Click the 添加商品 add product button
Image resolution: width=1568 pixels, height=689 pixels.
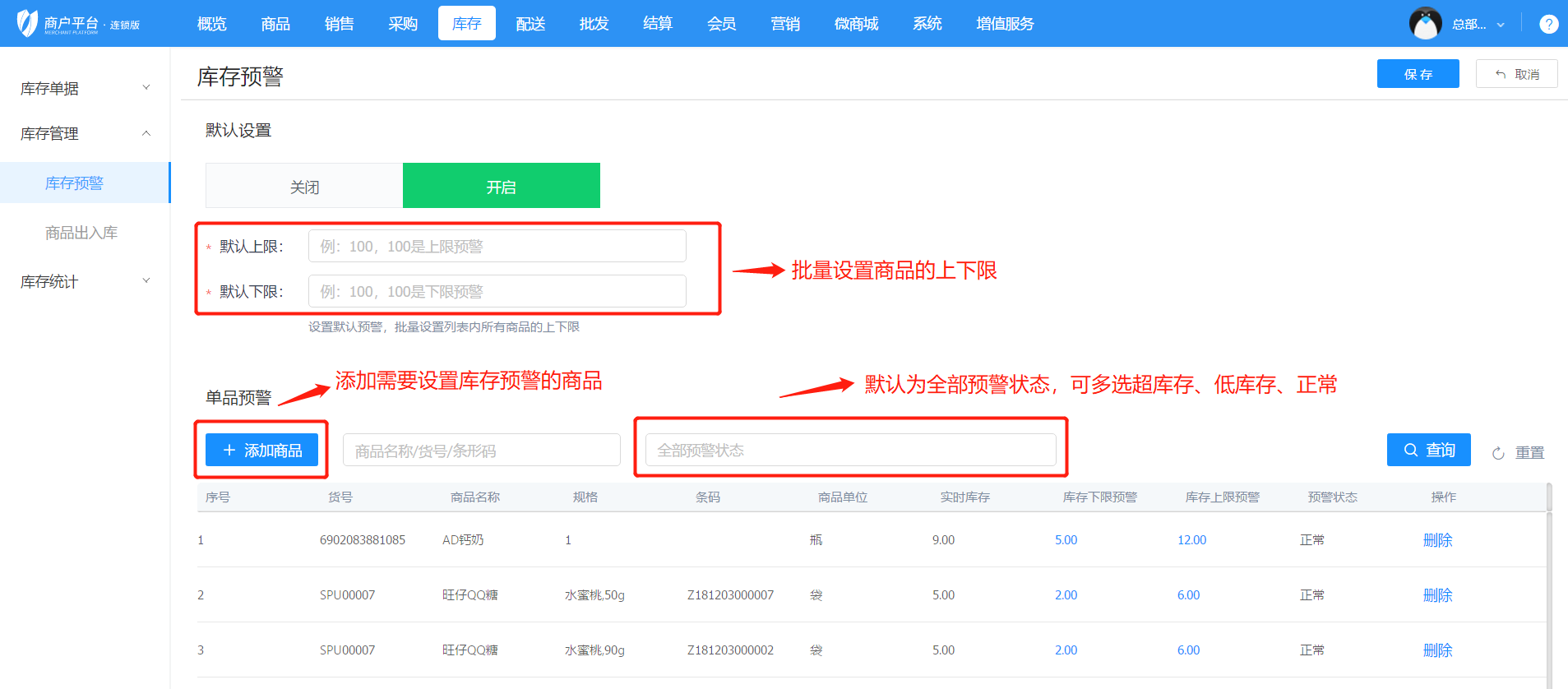261,451
